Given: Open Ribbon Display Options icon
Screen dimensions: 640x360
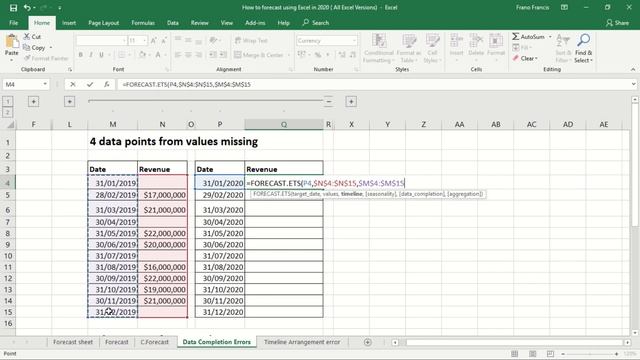Looking at the screenshot, I should 564,7.
